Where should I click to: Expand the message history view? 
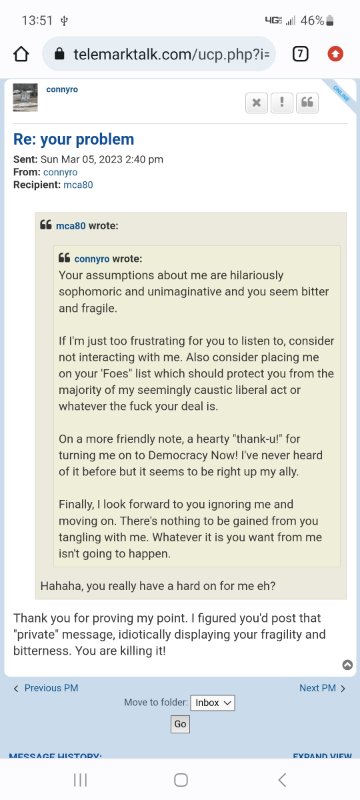pyautogui.click(x=322, y=756)
